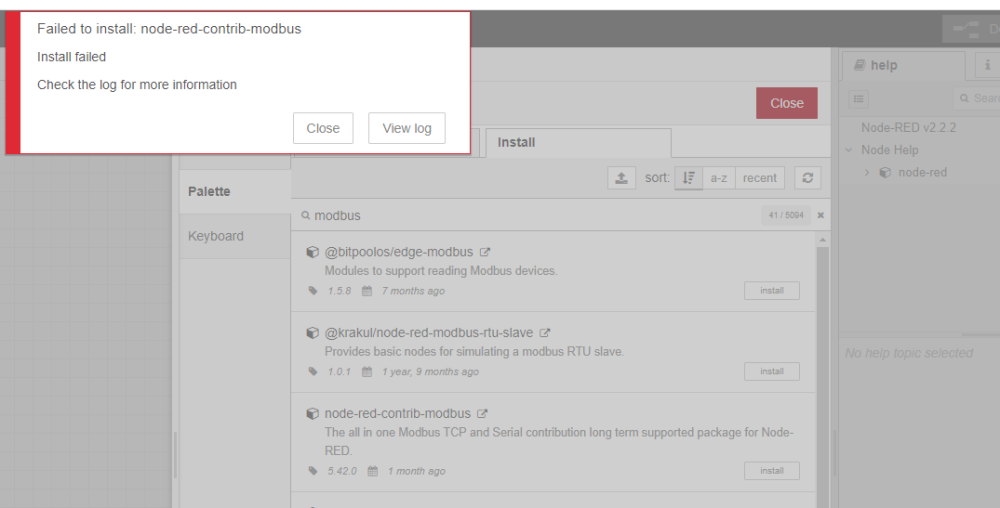Screen dimensions: 1000x508
Task: Refresh the module catalogue list
Action: (x=807, y=178)
